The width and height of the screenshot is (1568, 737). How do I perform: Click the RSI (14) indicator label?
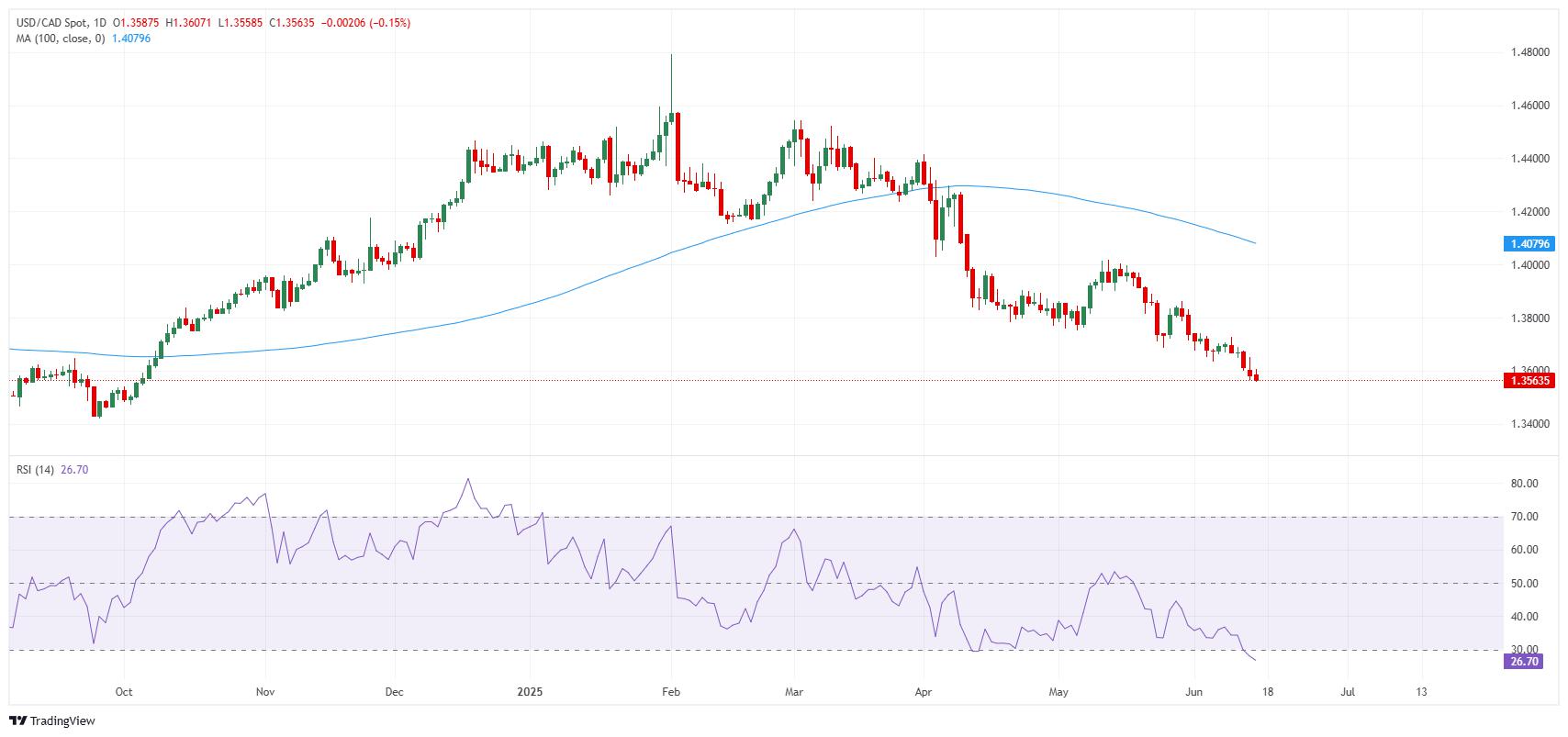pos(35,470)
